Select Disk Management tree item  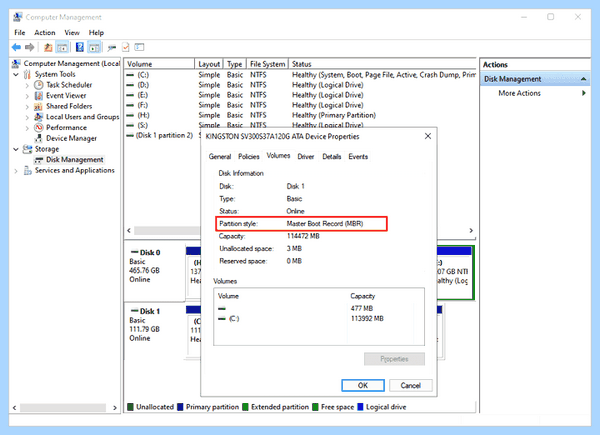coord(75,160)
